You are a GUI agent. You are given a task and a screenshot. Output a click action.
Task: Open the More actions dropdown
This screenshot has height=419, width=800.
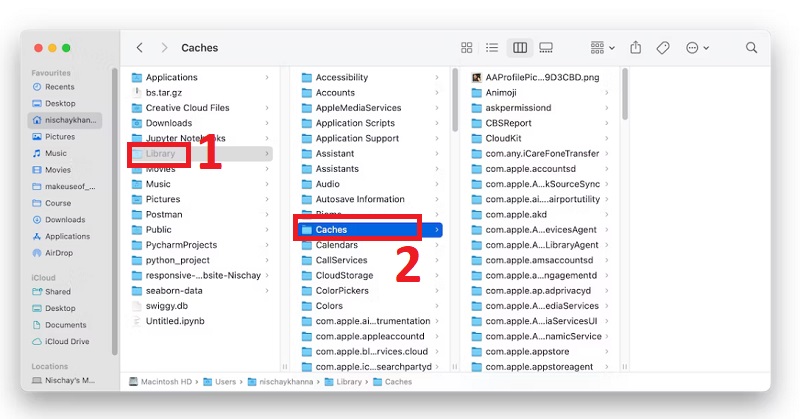697,48
